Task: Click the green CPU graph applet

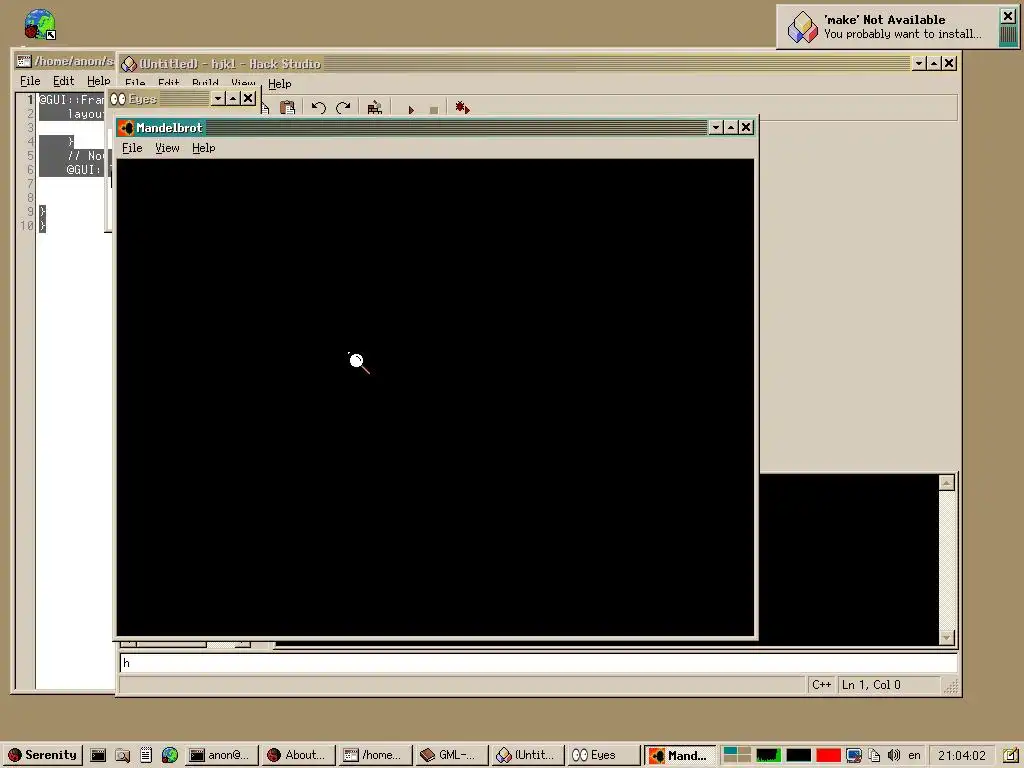Action: click(x=769, y=755)
